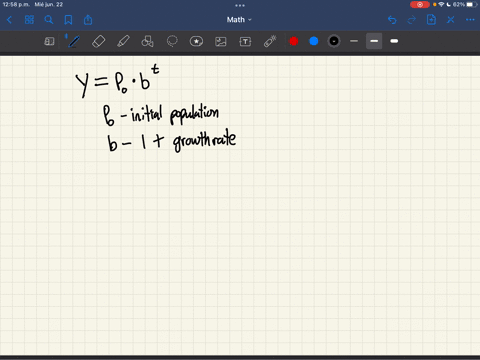Select the Lasso tool

click(x=172, y=41)
